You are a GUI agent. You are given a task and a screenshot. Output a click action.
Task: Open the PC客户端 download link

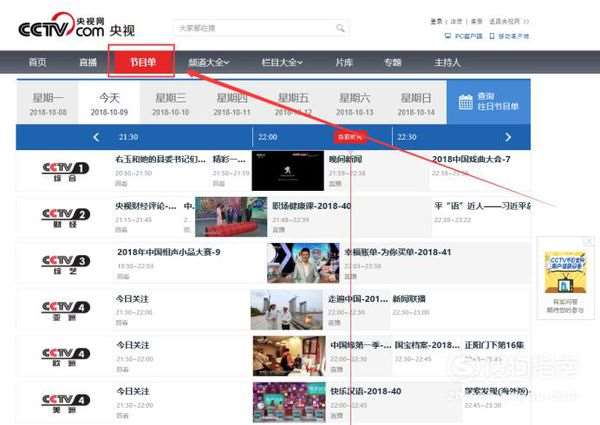(464, 36)
